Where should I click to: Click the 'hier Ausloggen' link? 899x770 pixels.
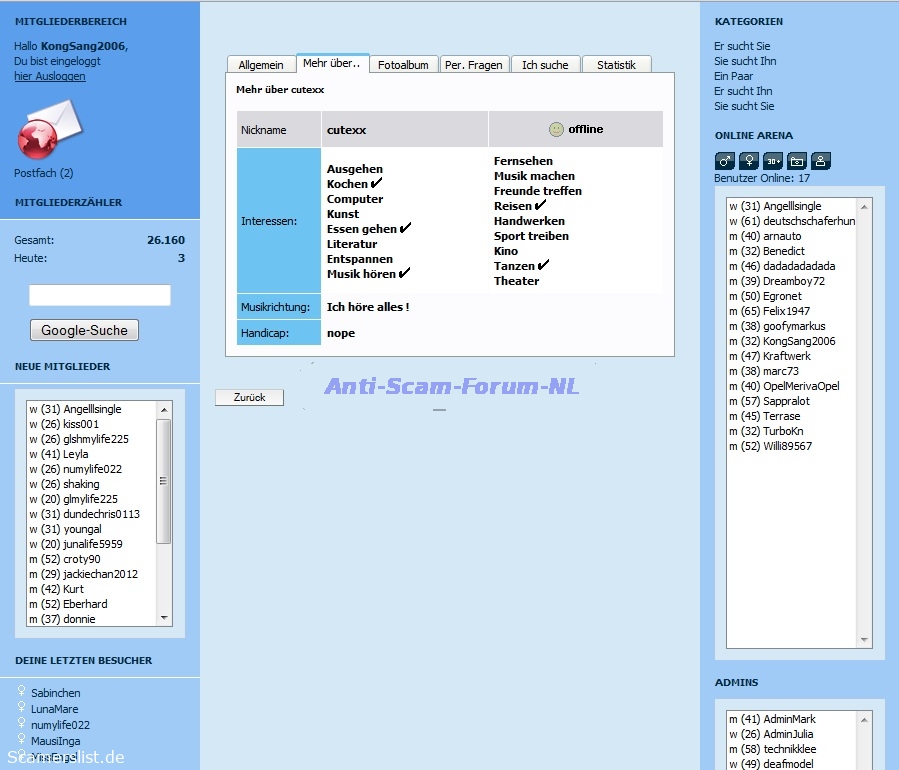[x=50, y=76]
